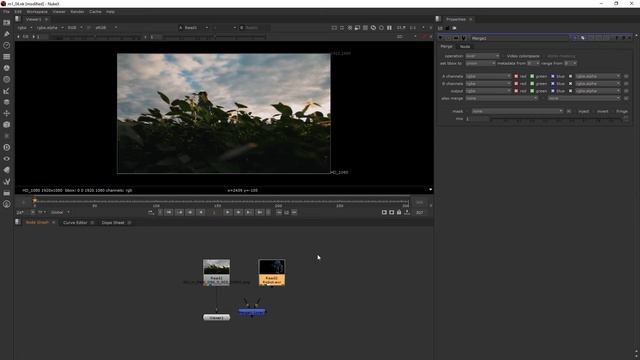Go to the last frame button
Viewport: 640px width, 360px height.
[x=259, y=212]
